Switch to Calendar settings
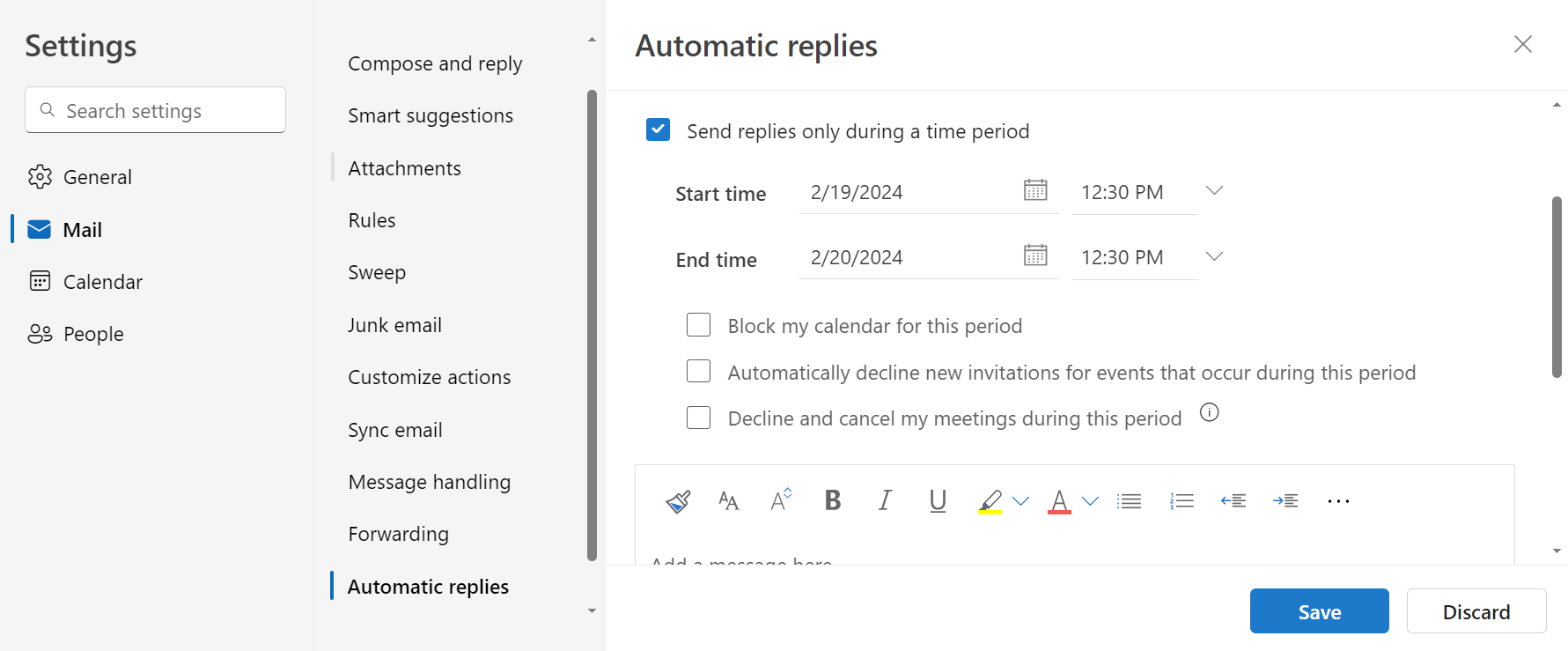Screen dimensions: 1568x651 click(x=102, y=281)
